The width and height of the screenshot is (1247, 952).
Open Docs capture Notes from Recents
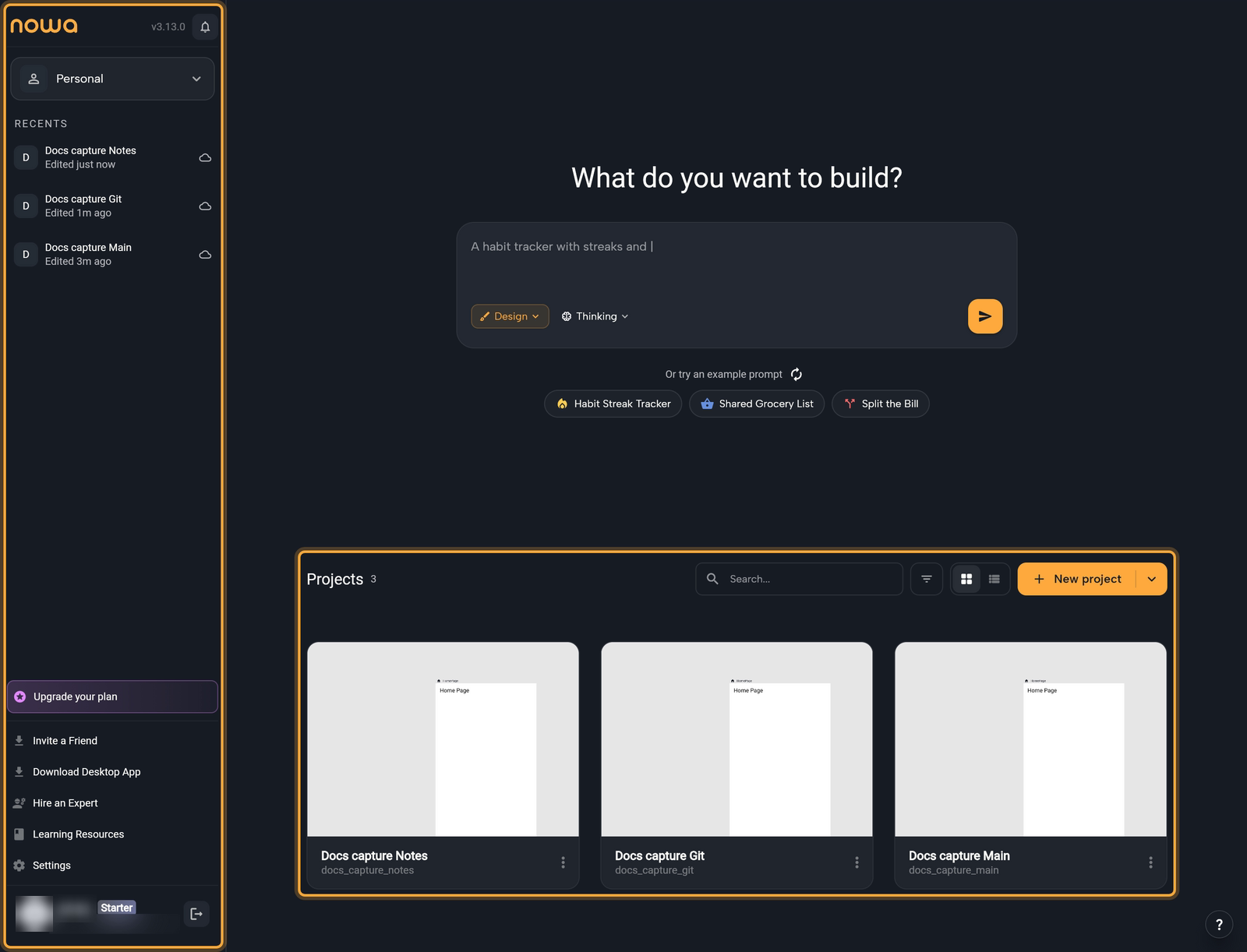[112, 157]
